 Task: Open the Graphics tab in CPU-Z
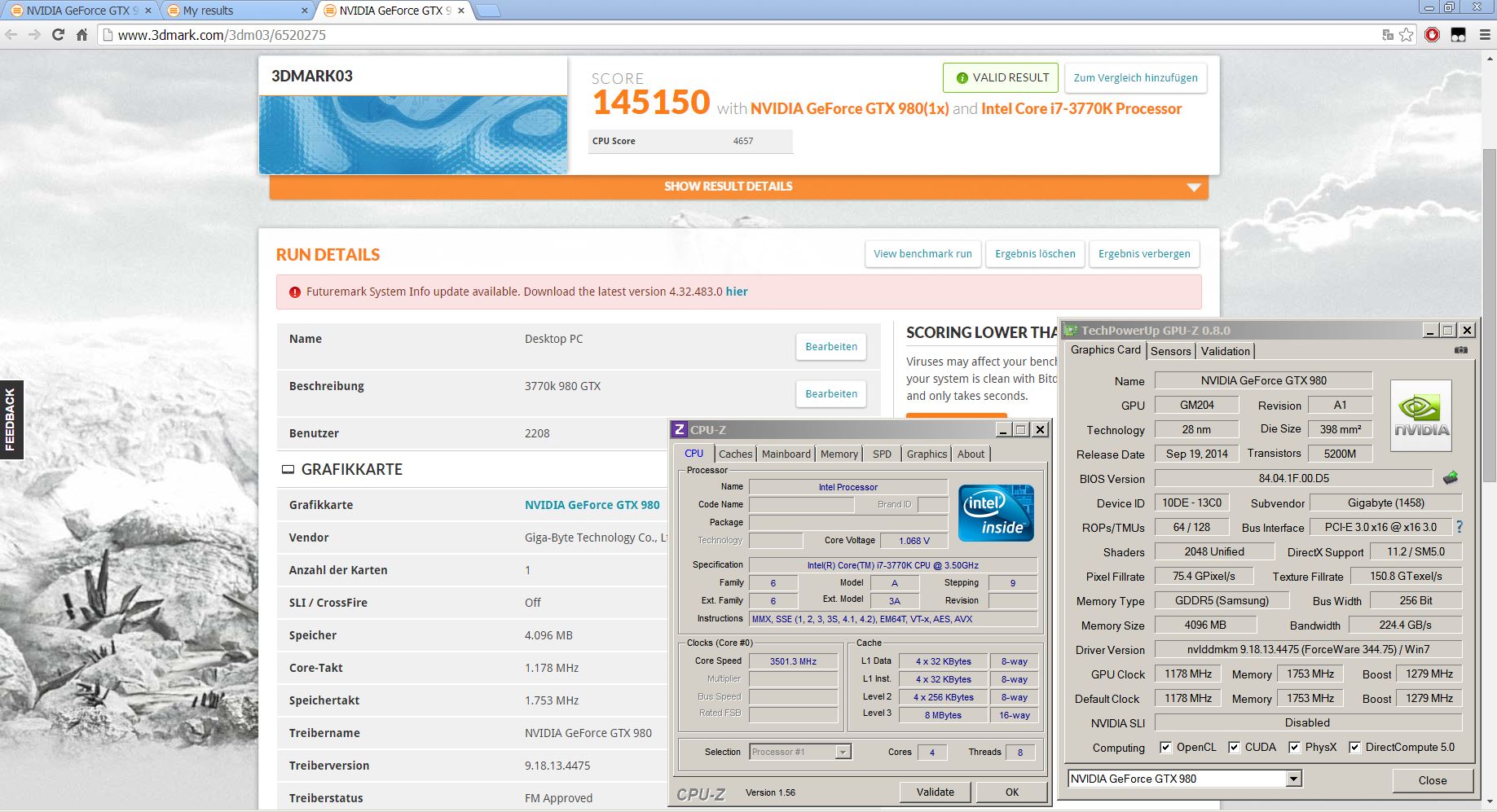[927, 454]
